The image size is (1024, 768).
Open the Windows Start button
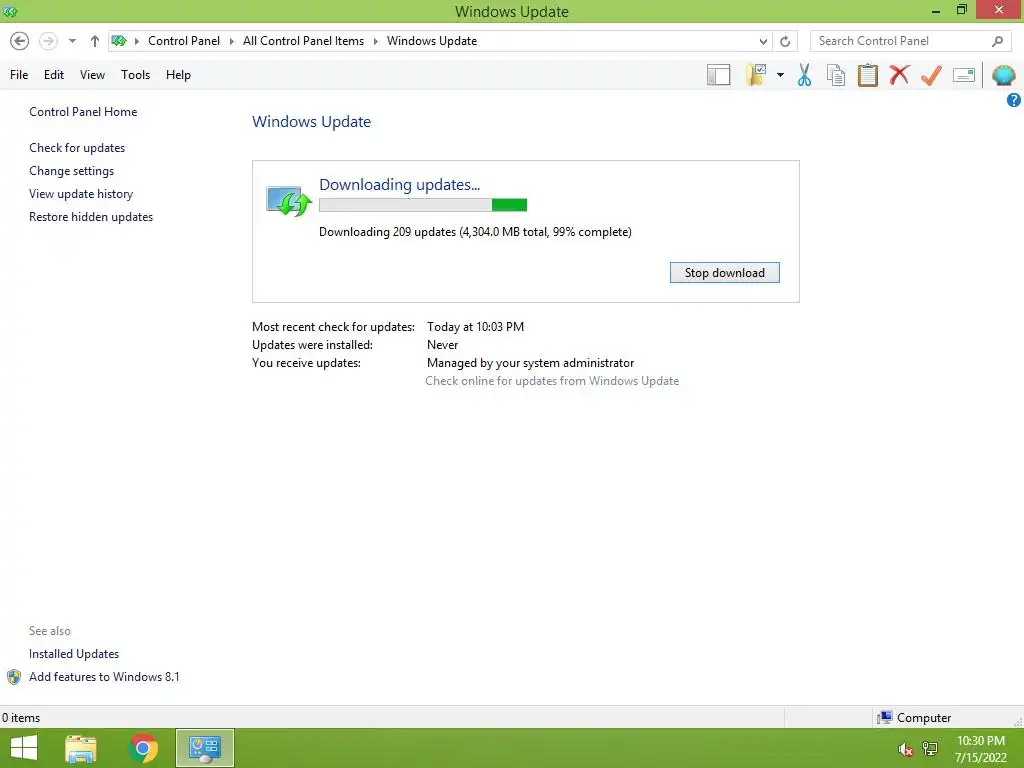[24, 748]
